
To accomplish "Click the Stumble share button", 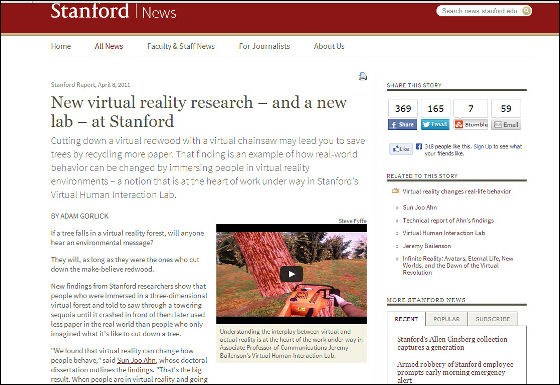I will [471, 124].
